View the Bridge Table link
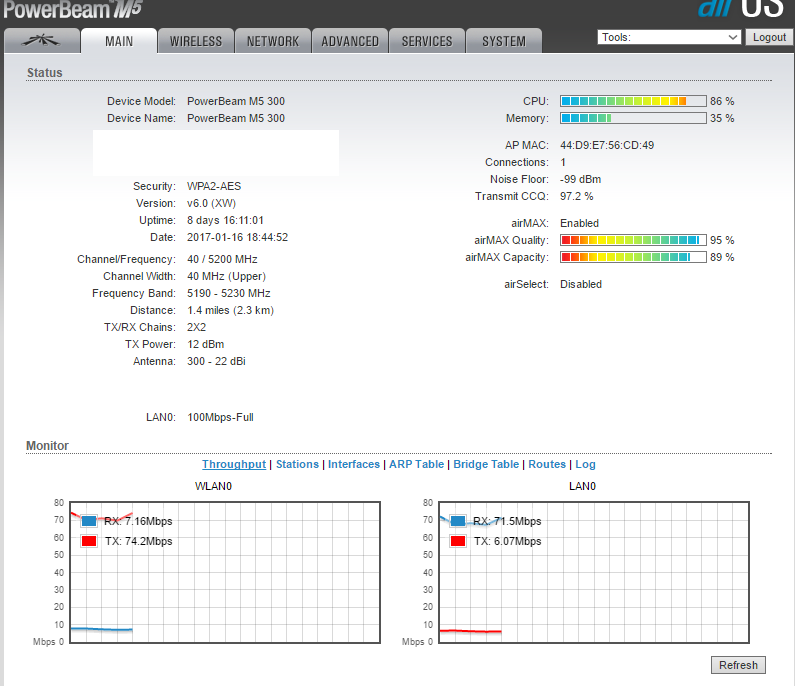 [486, 464]
